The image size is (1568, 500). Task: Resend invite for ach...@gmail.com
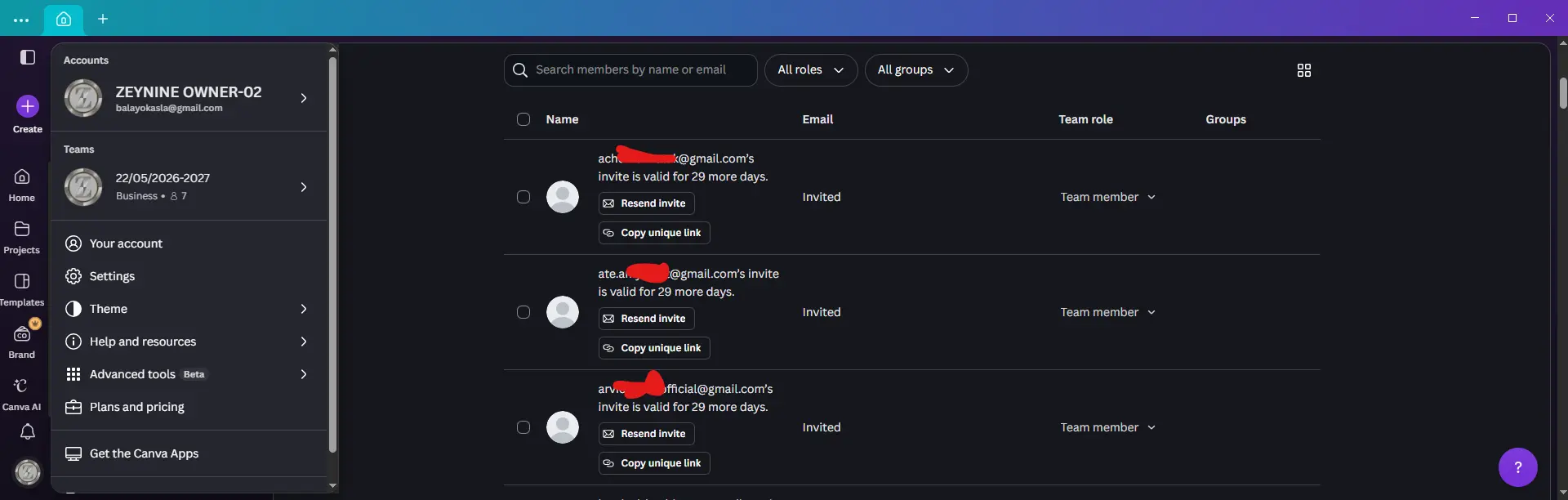click(x=647, y=203)
